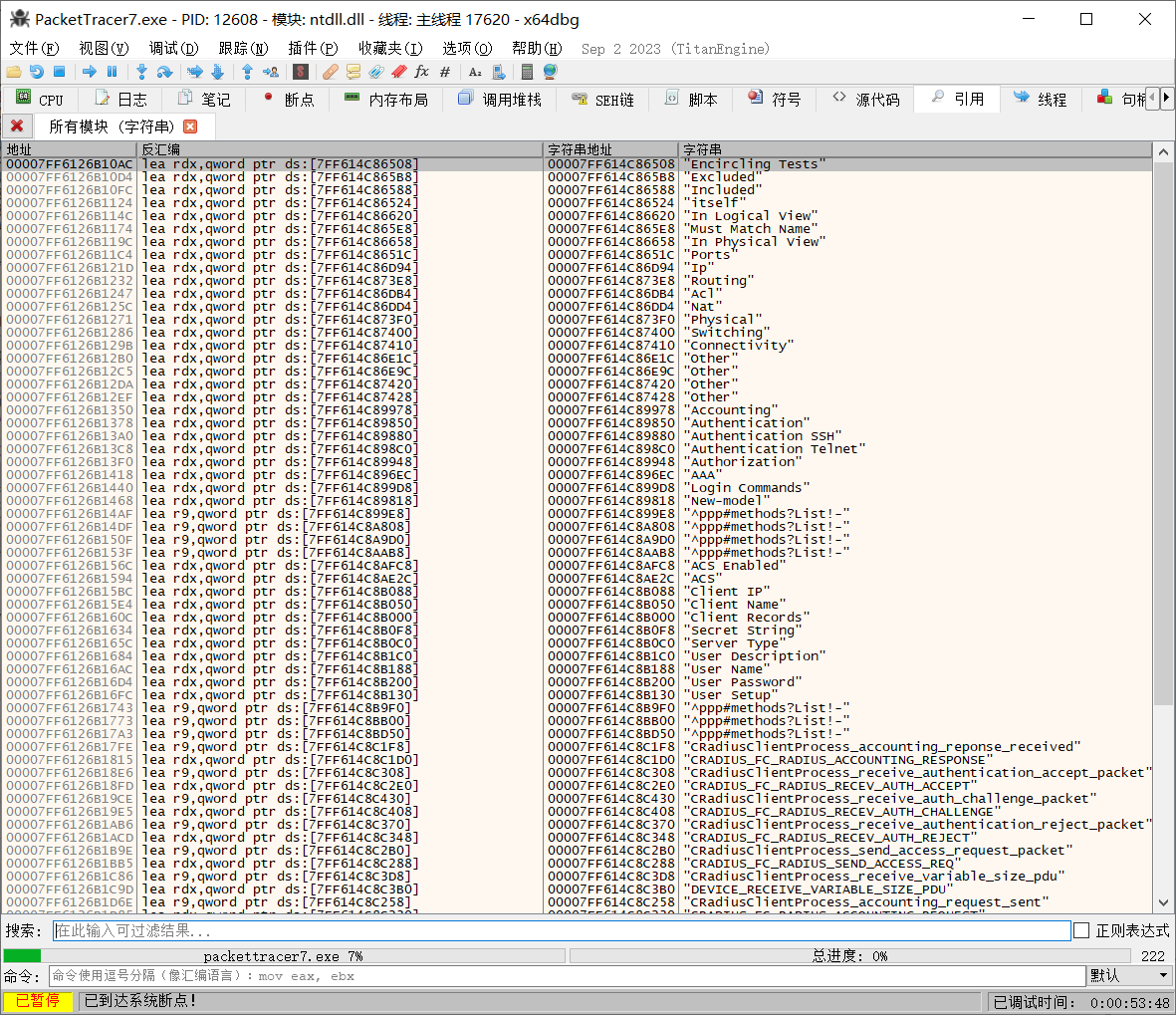Switch to the 符号 tab
This screenshot has width=1176, height=1015.
tap(775, 100)
